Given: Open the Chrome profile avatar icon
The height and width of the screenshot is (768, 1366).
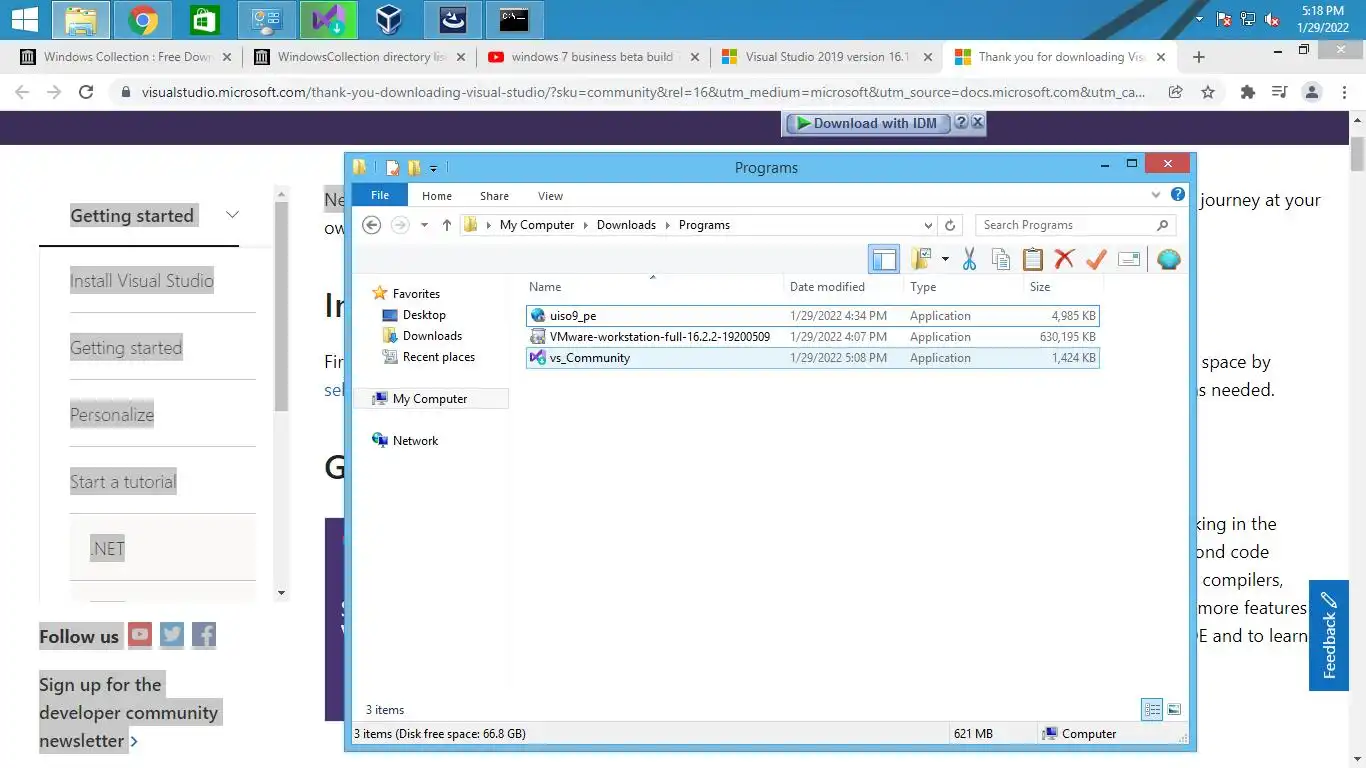Looking at the screenshot, I should 1311,92.
